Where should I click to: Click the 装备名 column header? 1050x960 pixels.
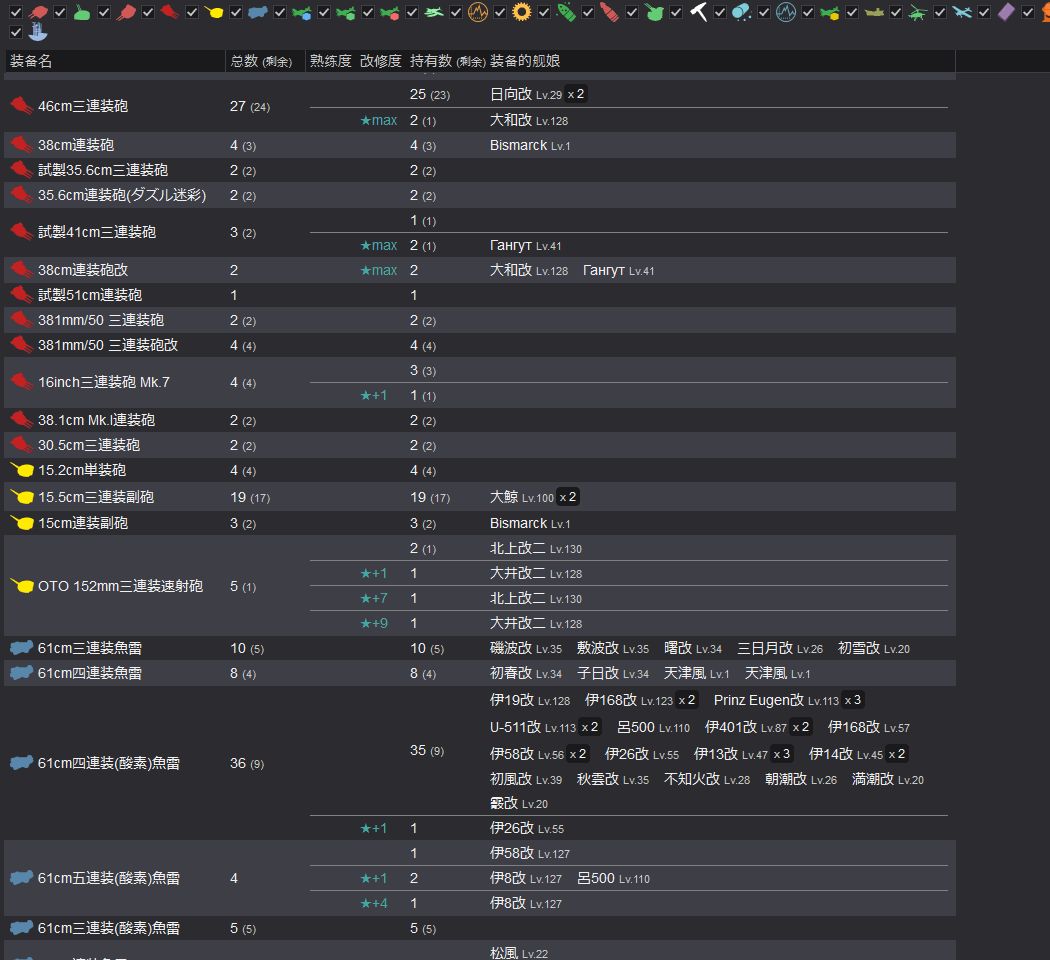(x=31, y=61)
